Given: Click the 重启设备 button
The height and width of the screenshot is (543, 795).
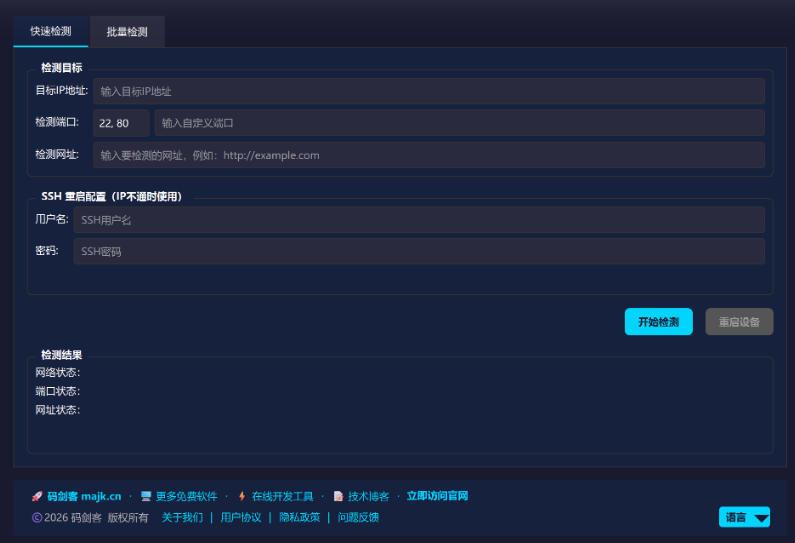Looking at the screenshot, I should (x=739, y=321).
